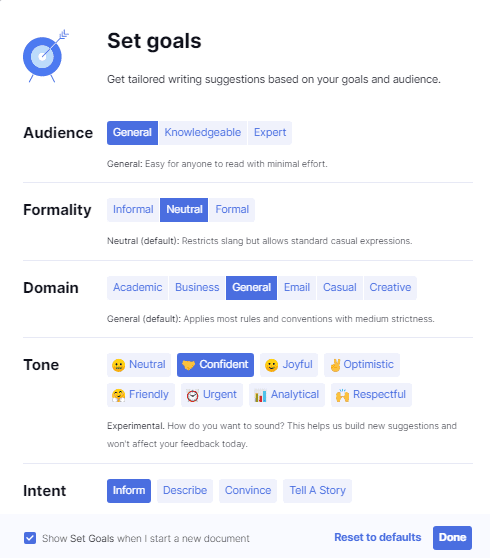This screenshot has width=490, height=558.
Task: Switch formality to Formal
Action: pyautogui.click(x=232, y=210)
